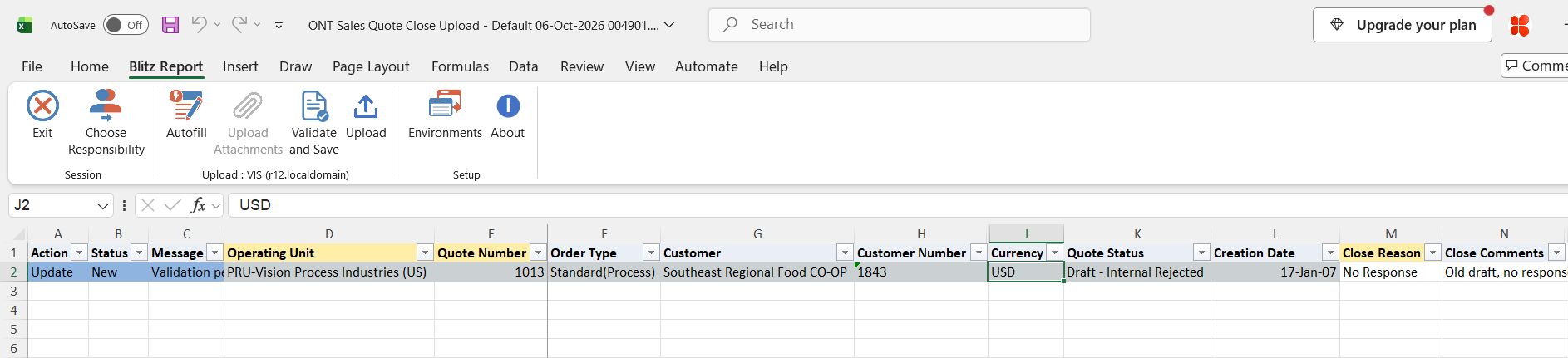Open the Name Box dropdown
The width and height of the screenshot is (1568, 358).
click(x=103, y=205)
